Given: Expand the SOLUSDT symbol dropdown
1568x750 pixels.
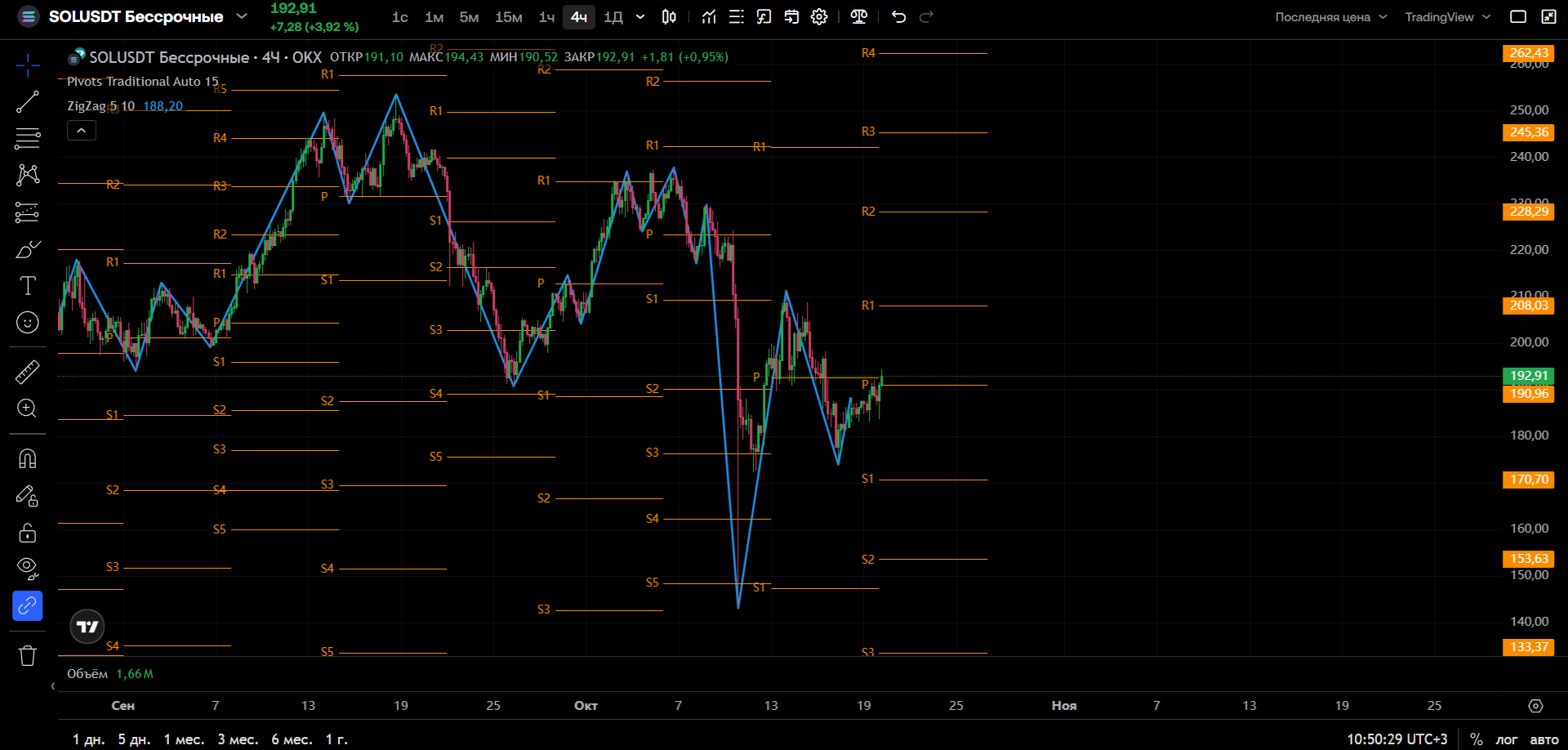Looking at the screenshot, I should [x=242, y=16].
